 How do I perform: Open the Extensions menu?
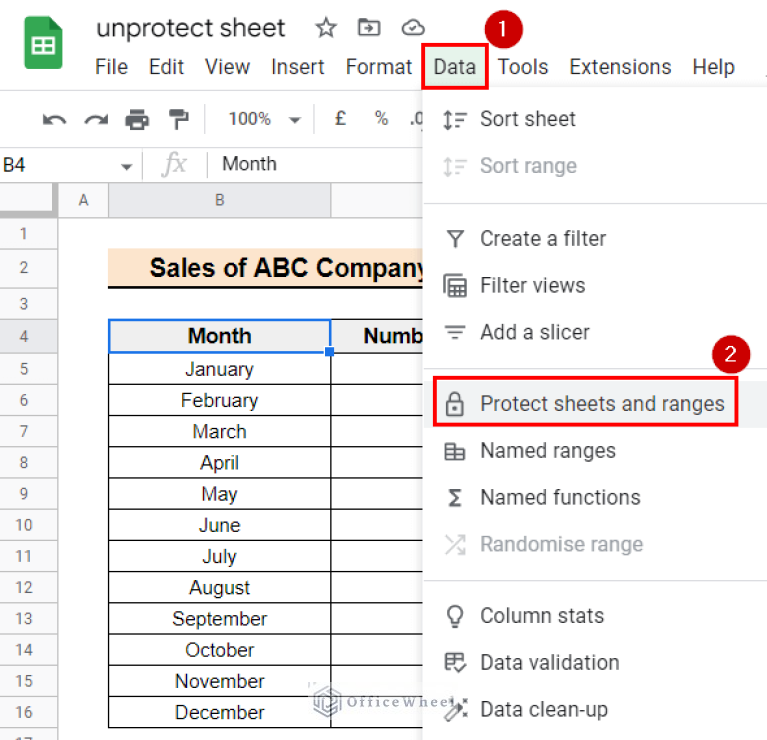click(620, 67)
